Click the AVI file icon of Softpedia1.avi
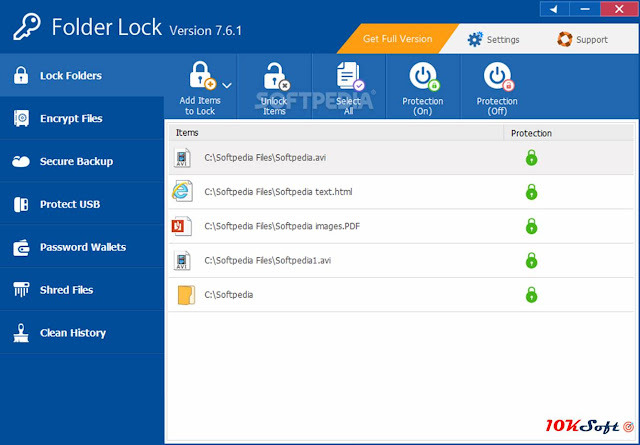Screen dimensions: 640x445 tap(182, 260)
